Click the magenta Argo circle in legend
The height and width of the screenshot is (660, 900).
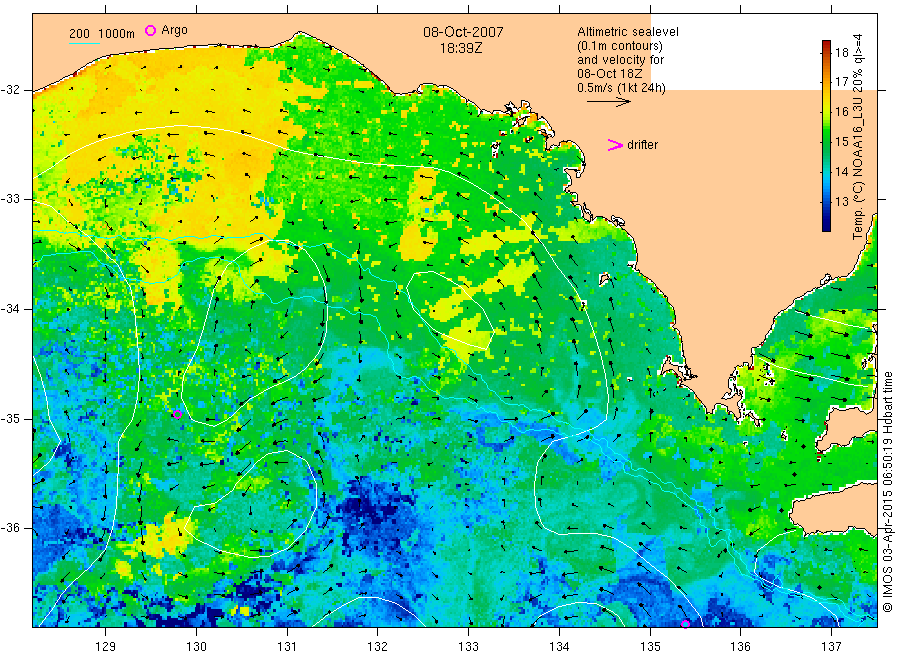pos(150,30)
